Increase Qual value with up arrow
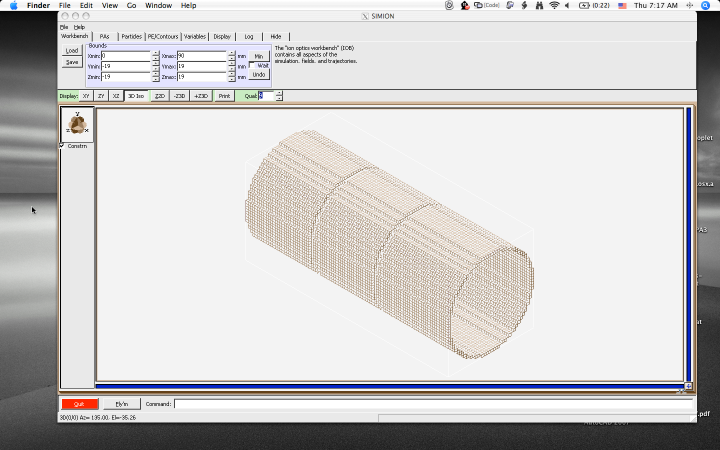The width and height of the screenshot is (720, 450). [279, 93]
